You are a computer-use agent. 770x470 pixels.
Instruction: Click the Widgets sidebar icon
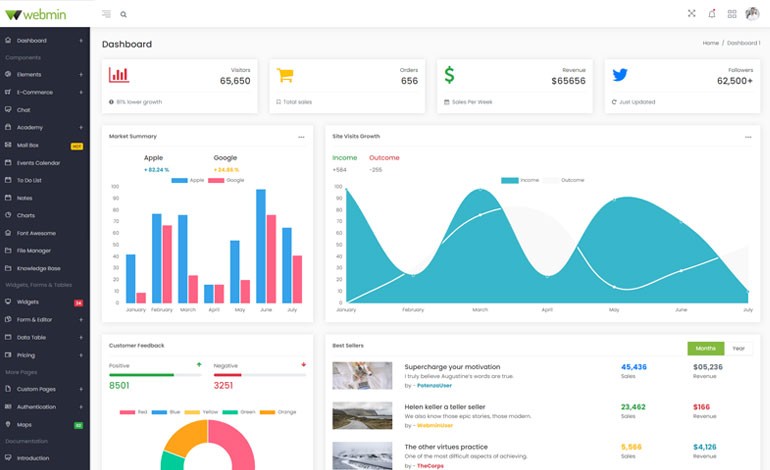pyautogui.click(x=8, y=302)
